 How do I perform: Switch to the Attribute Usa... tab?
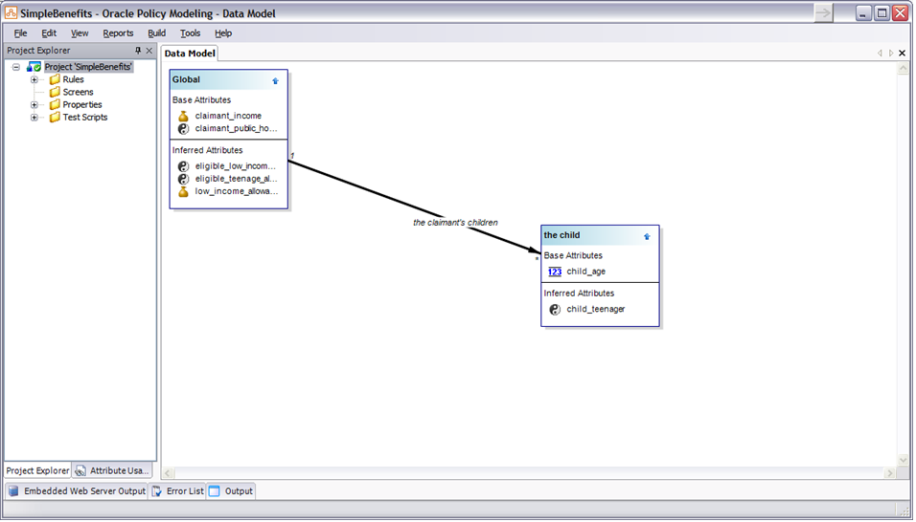[112, 471]
